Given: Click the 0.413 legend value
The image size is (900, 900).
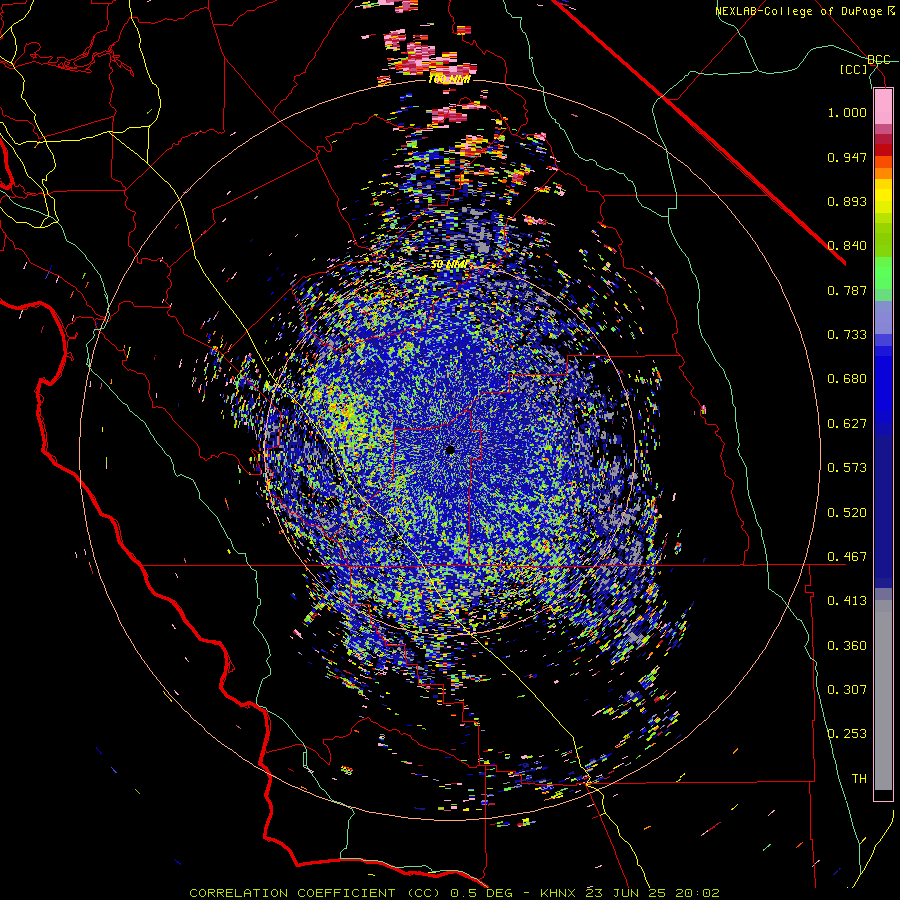Looking at the screenshot, I should click(x=847, y=601).
